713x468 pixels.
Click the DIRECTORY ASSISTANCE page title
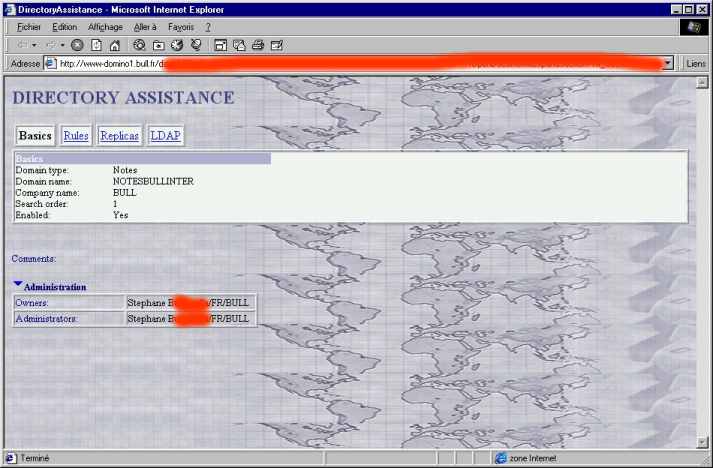pyautogui.click(x=123, y=97)
